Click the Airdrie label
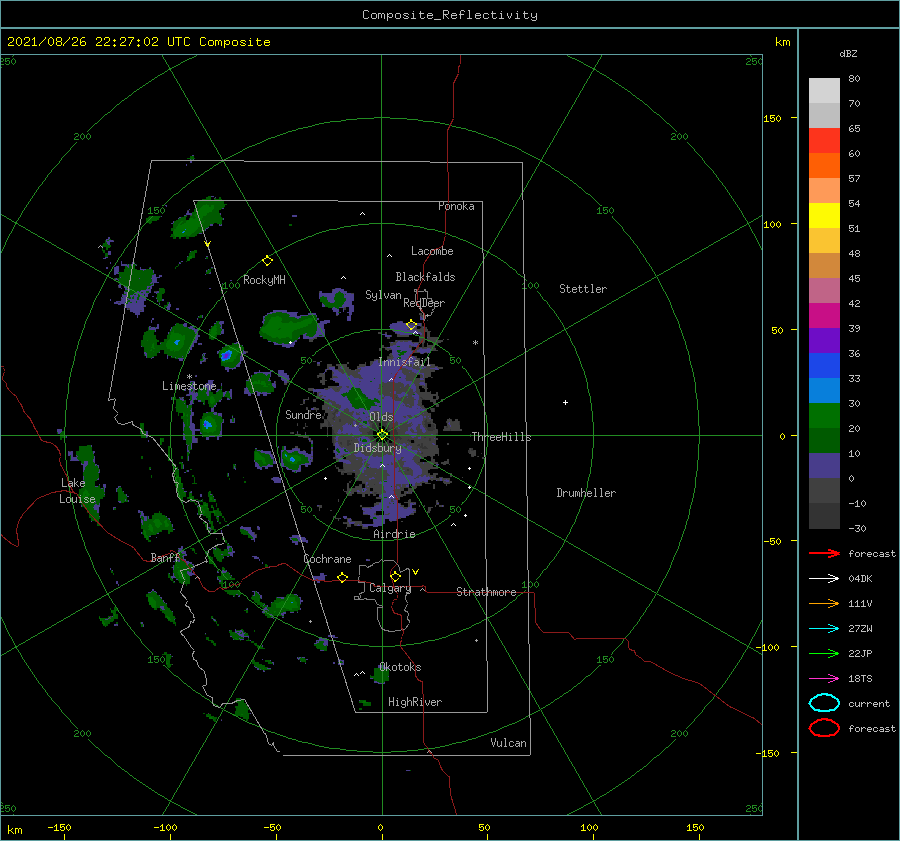 coord(394,534)
